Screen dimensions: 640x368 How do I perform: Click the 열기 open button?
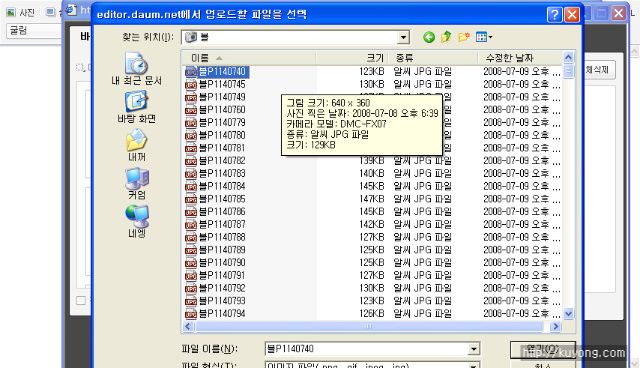pyautogui.click(x=543, y=350)
